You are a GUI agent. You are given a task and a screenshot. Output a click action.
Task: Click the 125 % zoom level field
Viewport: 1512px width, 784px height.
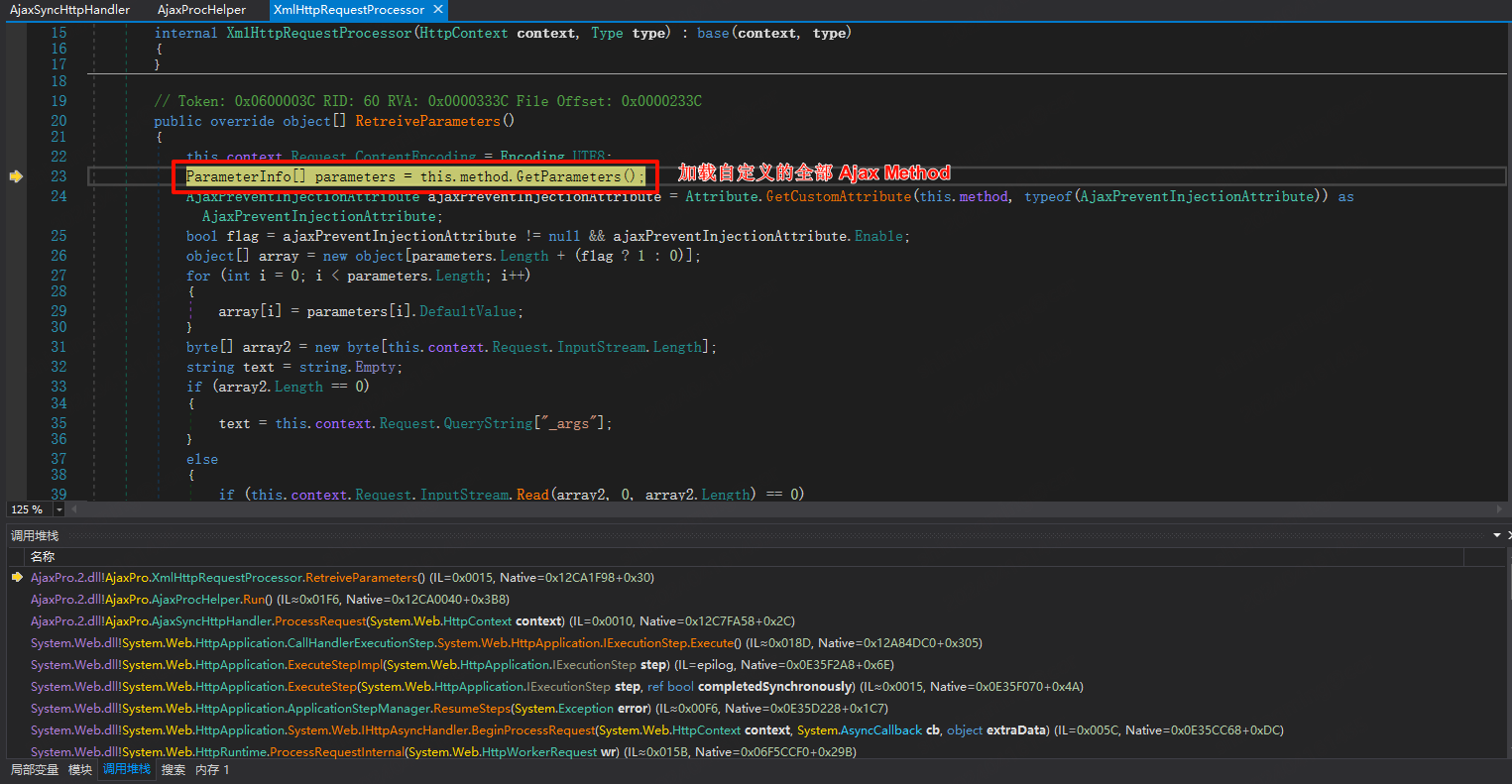[x=26, y=509]
